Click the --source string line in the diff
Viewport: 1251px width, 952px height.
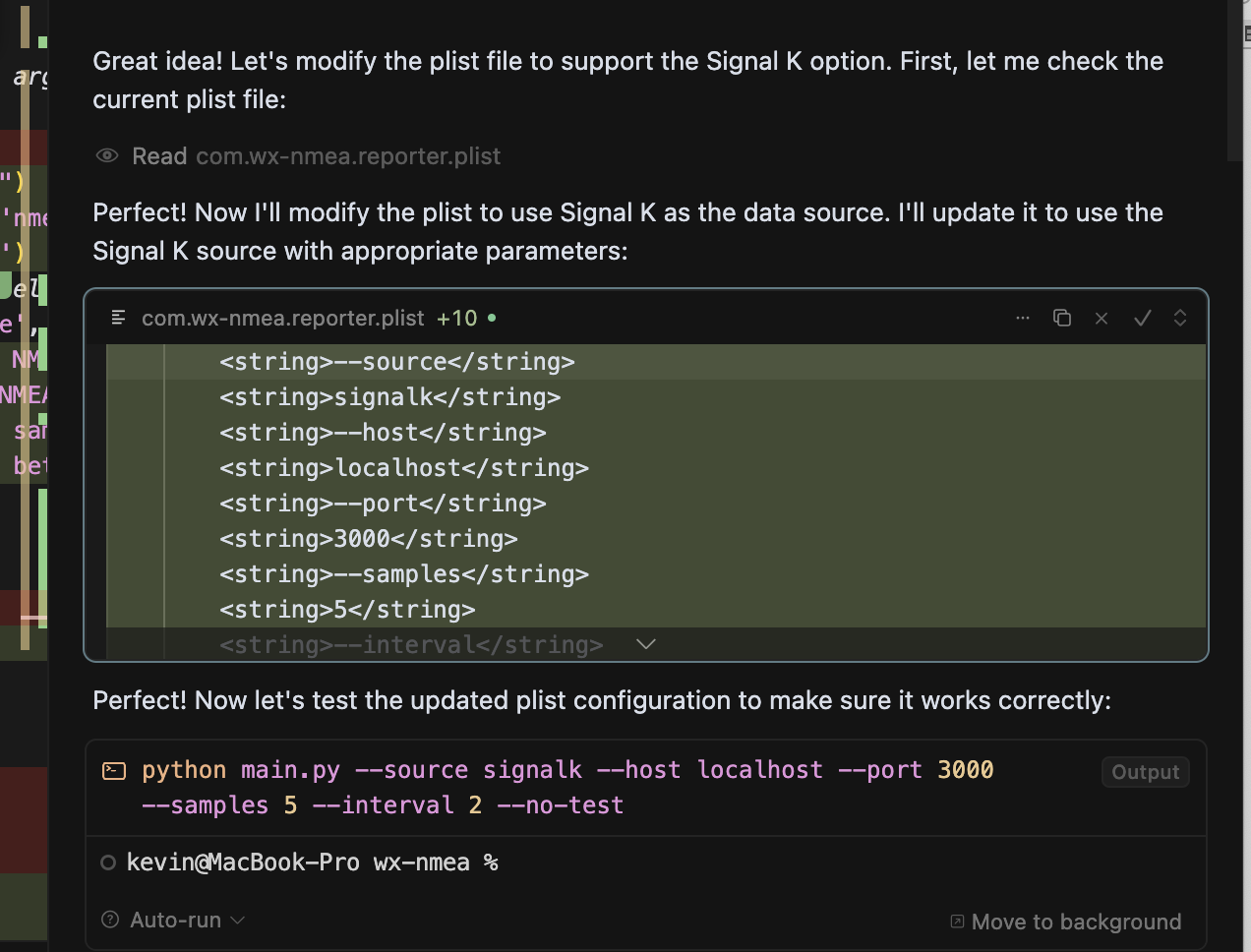coord(397,362)
